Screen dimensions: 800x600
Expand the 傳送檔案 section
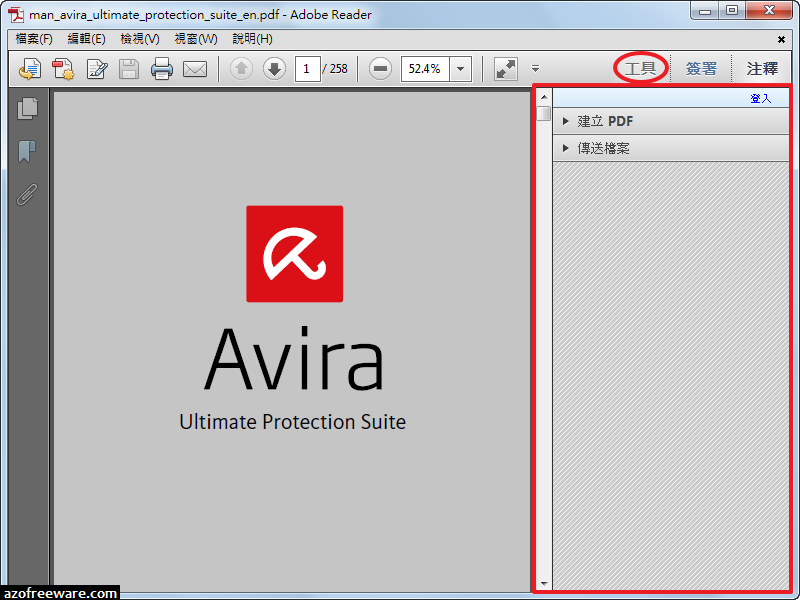671,148
